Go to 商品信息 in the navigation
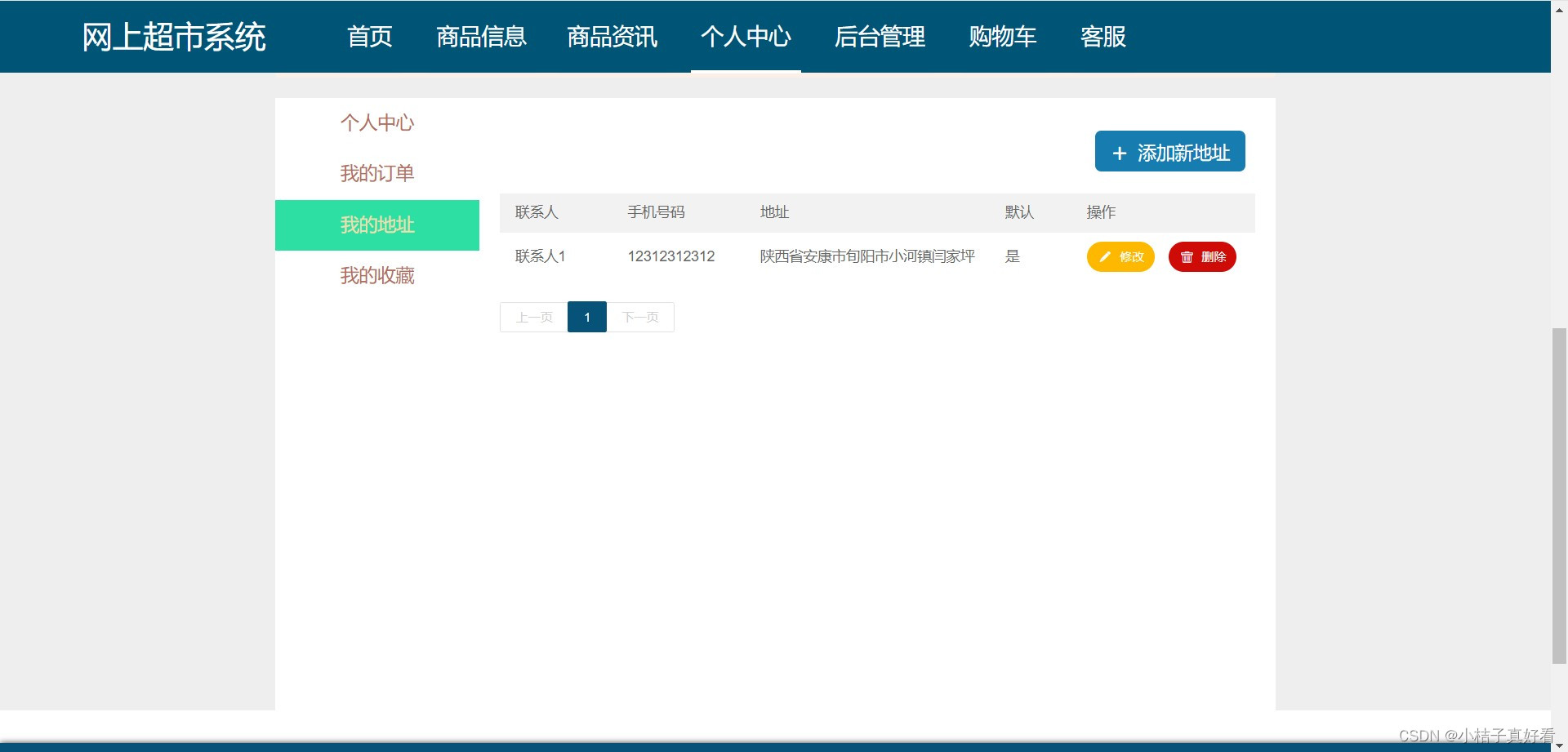This screenshot has height=752, width=1568. point(481,37)
